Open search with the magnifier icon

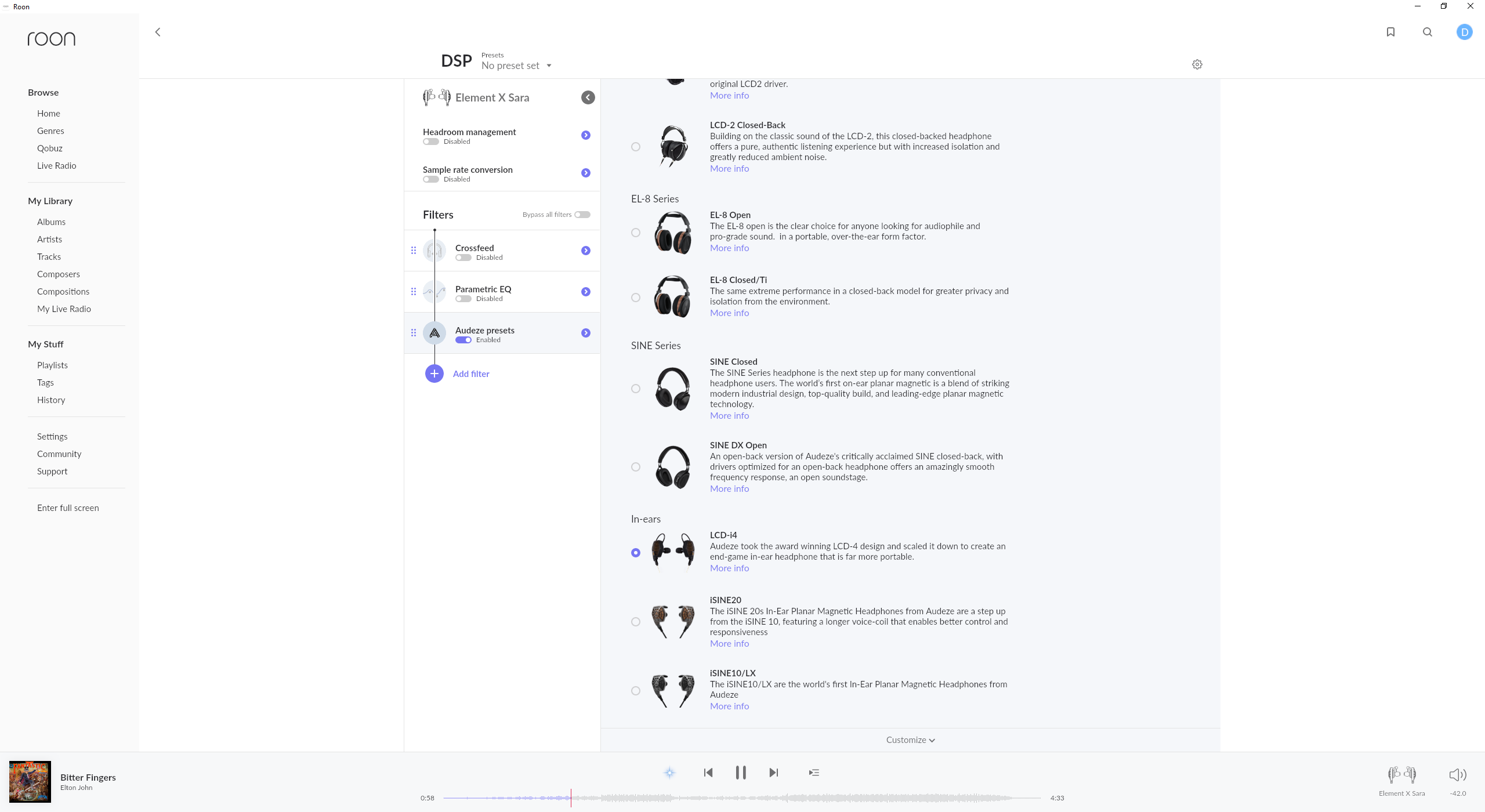[x=1428, y=32]
